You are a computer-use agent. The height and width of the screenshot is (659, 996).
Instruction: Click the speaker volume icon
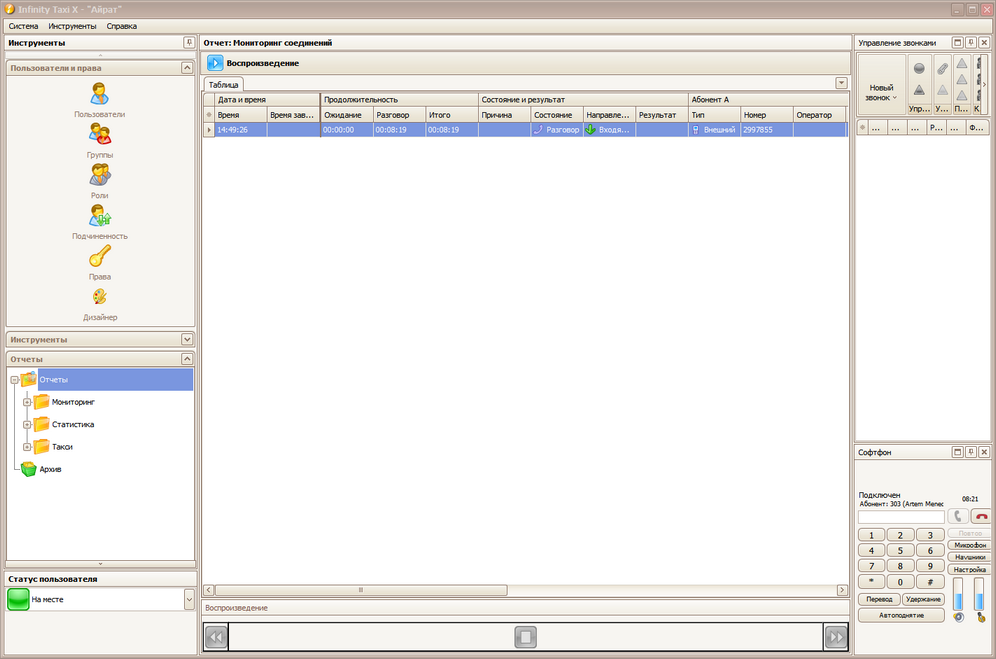tap(959, 617)
